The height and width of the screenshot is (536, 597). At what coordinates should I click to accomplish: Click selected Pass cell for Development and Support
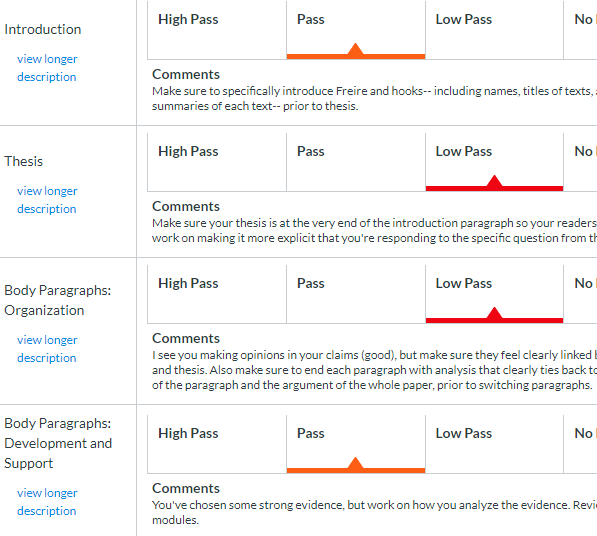click(x=356, y=444)
